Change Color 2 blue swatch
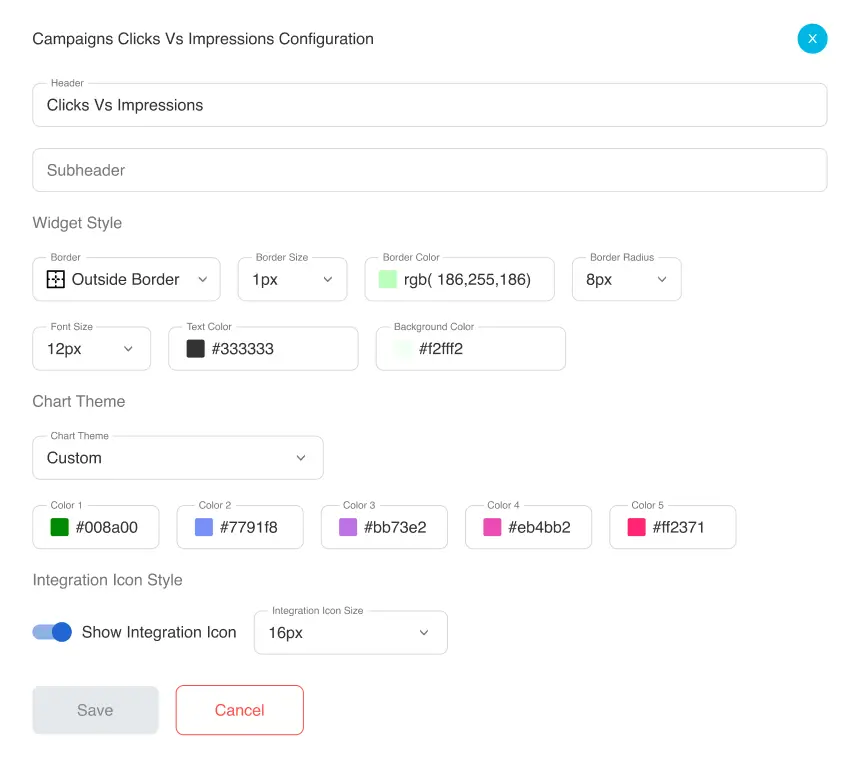The height and width of the screenshot is (768, 860). pyautogui.click(x=203, y=527)
